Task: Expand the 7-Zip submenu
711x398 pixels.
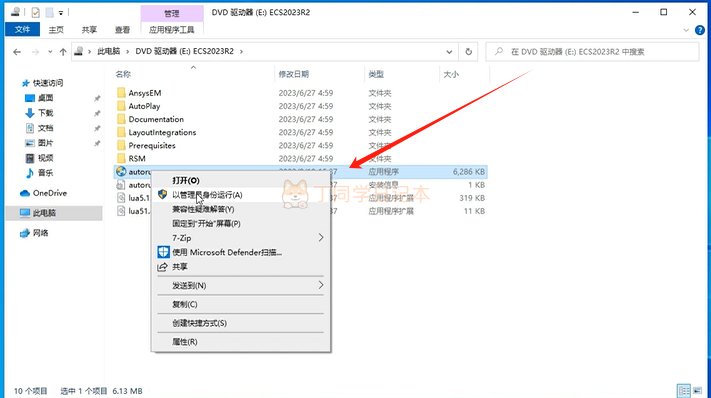Action: tap(241, 238)
